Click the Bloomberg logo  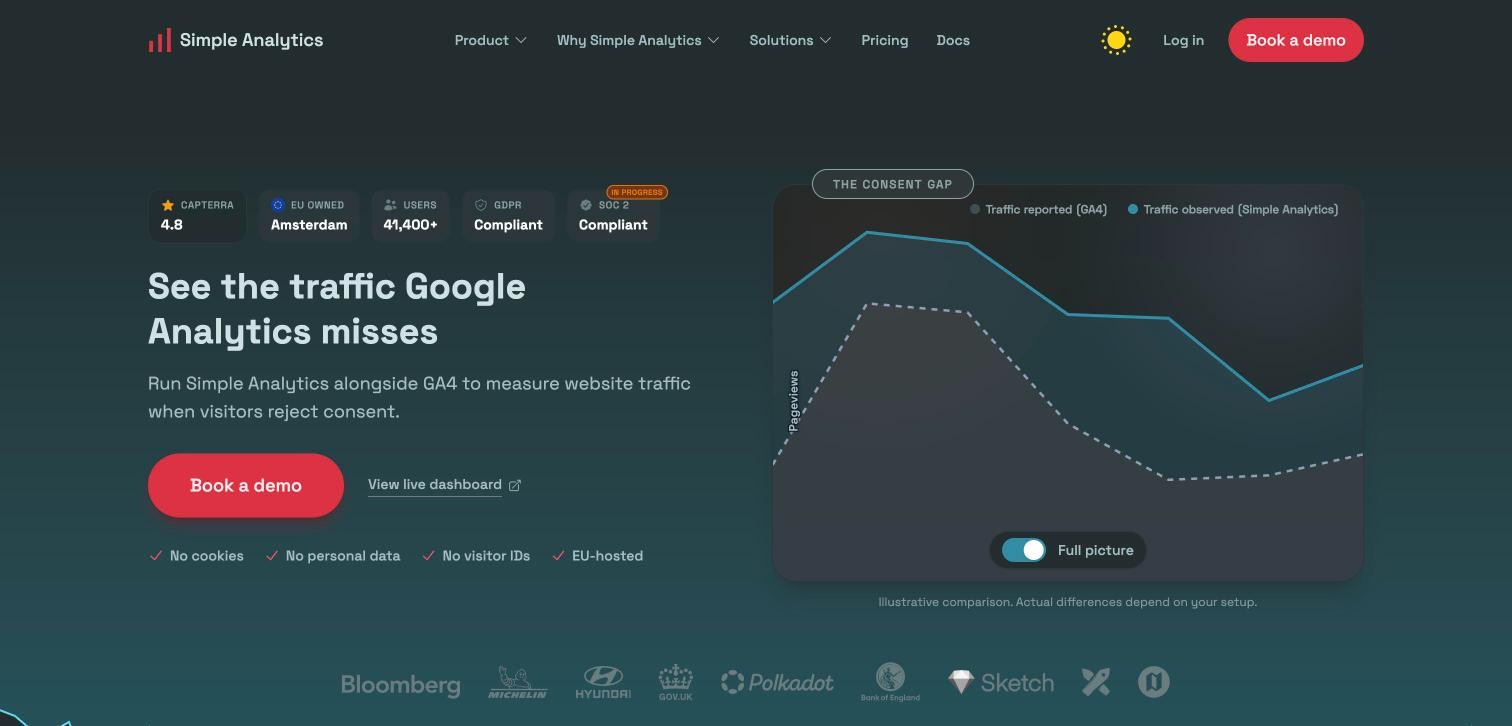400,685
